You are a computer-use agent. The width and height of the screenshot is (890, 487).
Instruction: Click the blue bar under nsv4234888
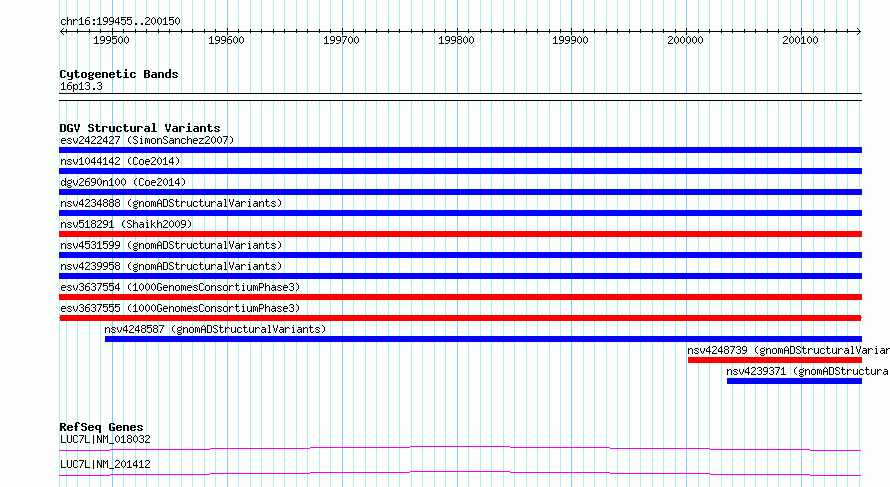(x=460, y=213)
